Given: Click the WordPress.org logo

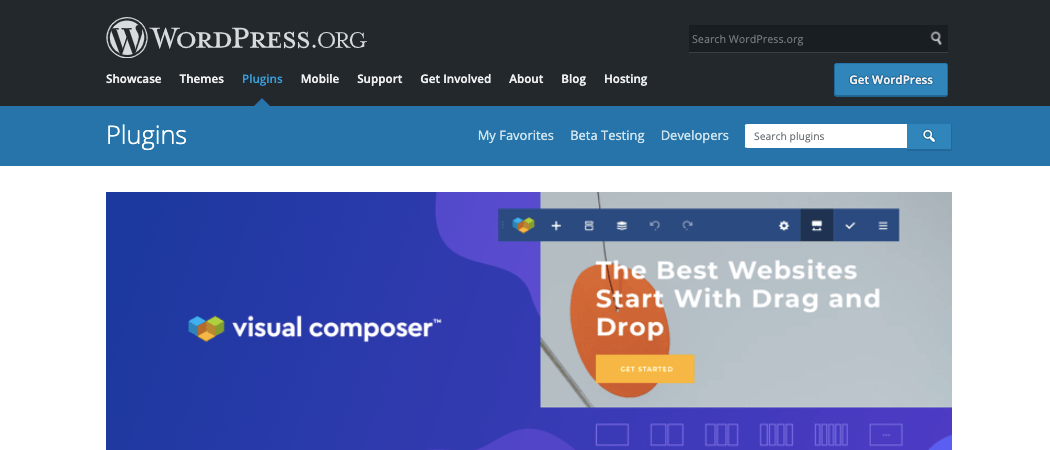Looking at the screenshot, I should click(236, 38).
